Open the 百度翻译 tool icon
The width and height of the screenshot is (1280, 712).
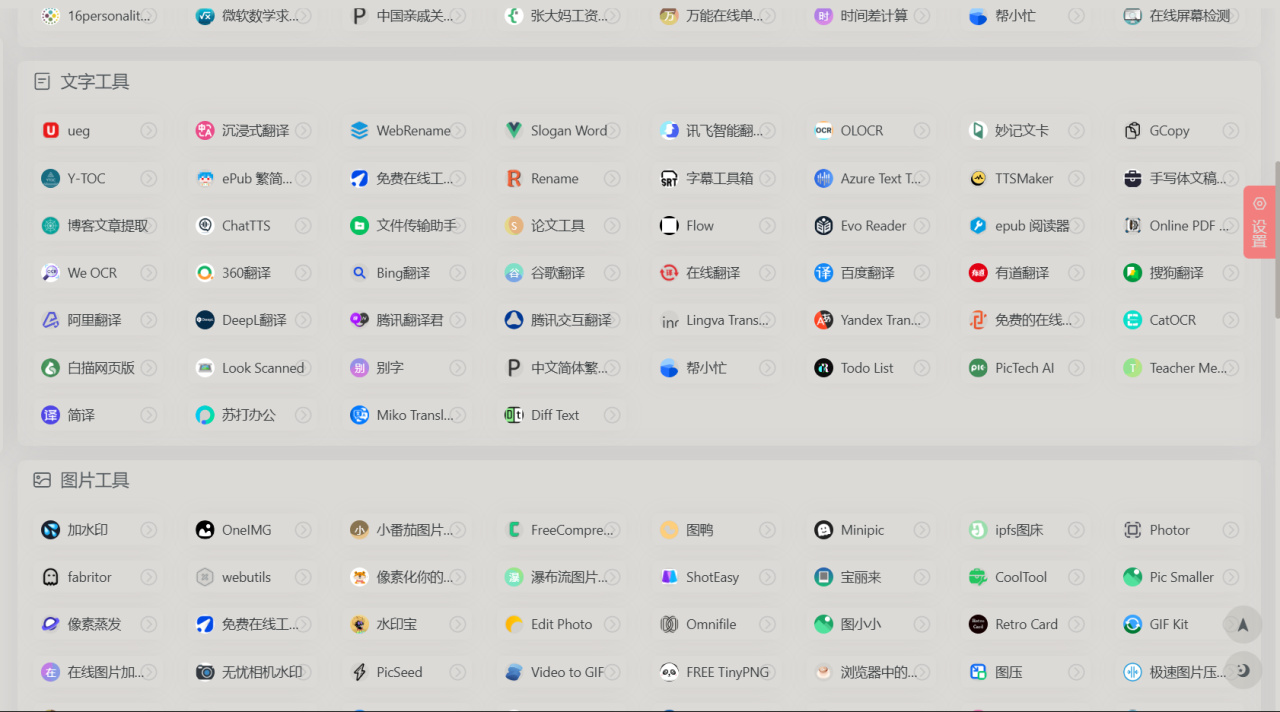click(822, 272)
